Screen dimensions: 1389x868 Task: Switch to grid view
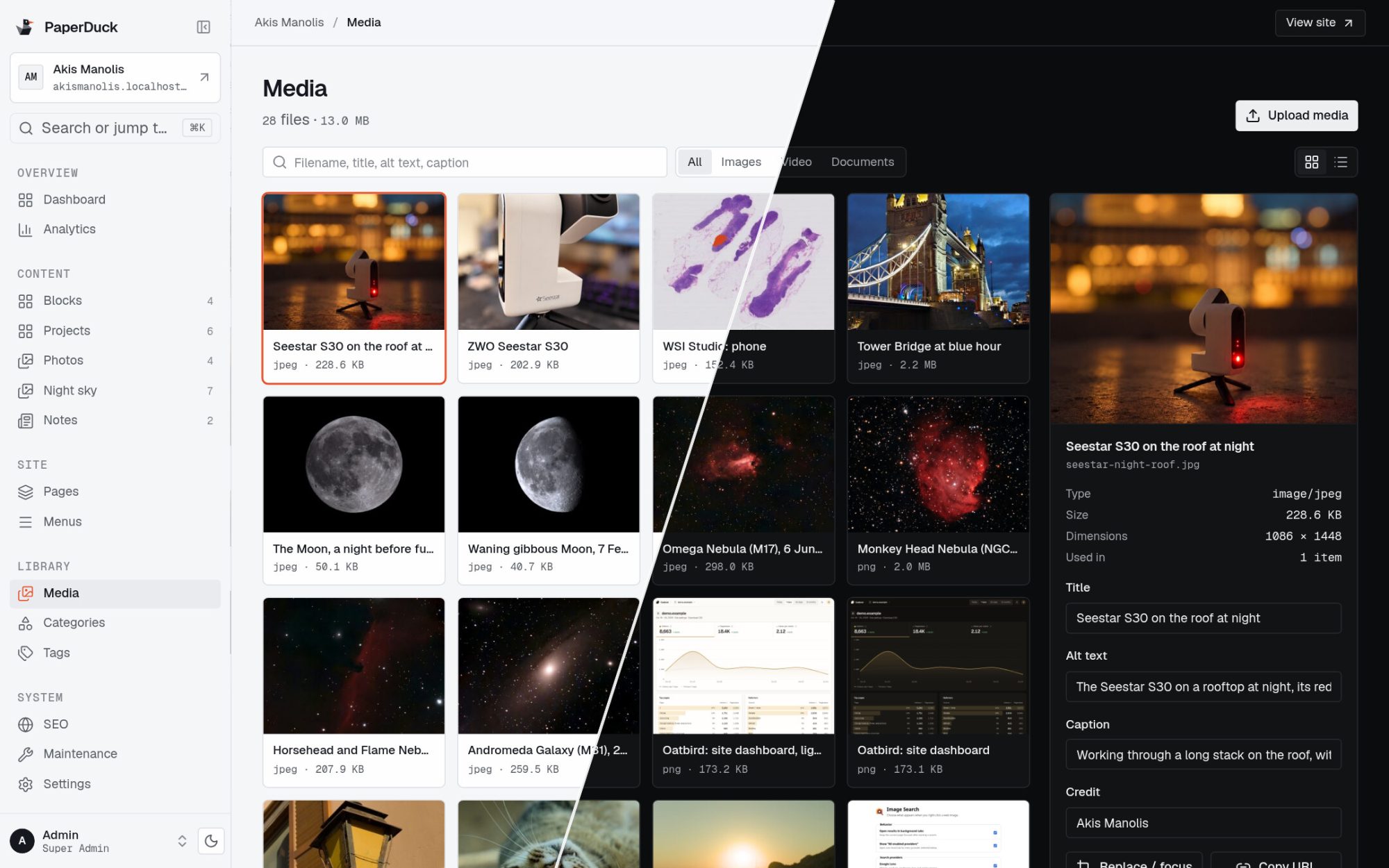click(x=1311, y=162)
